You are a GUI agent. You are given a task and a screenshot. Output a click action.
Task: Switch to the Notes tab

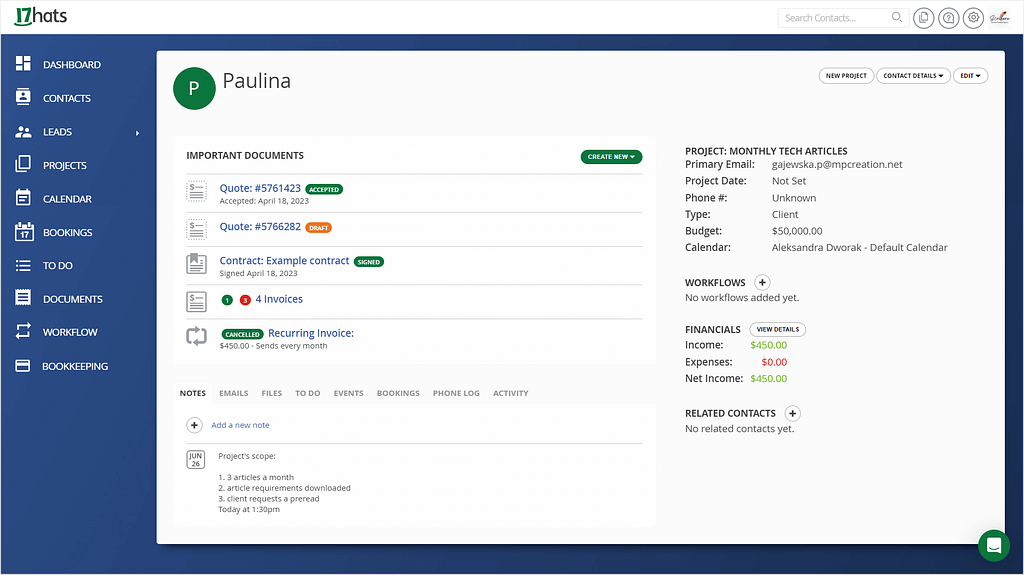pyautogui.click(x=193, y=393)
